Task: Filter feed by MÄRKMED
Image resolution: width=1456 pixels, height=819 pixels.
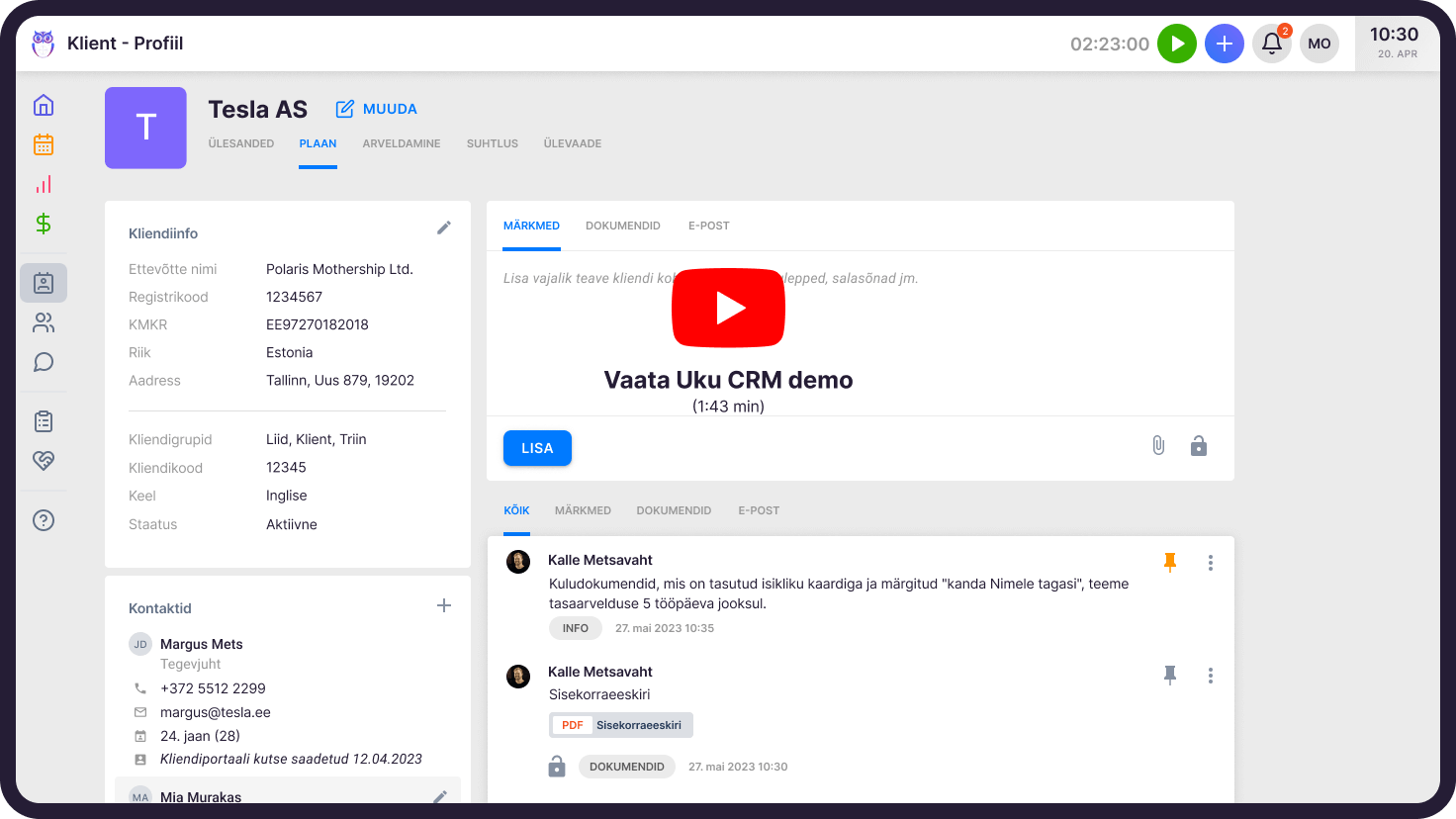Action: click(584, 510)
